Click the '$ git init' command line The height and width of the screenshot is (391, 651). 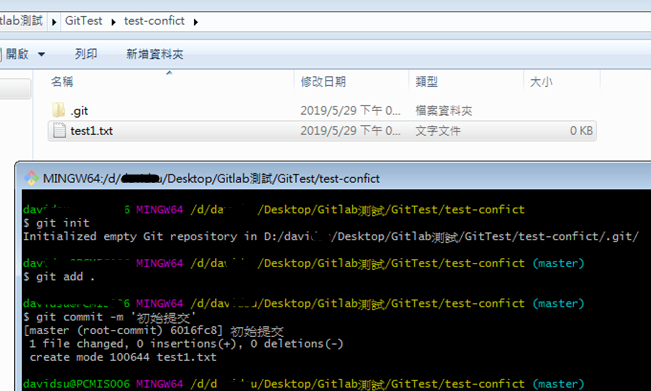pos(56,223)
